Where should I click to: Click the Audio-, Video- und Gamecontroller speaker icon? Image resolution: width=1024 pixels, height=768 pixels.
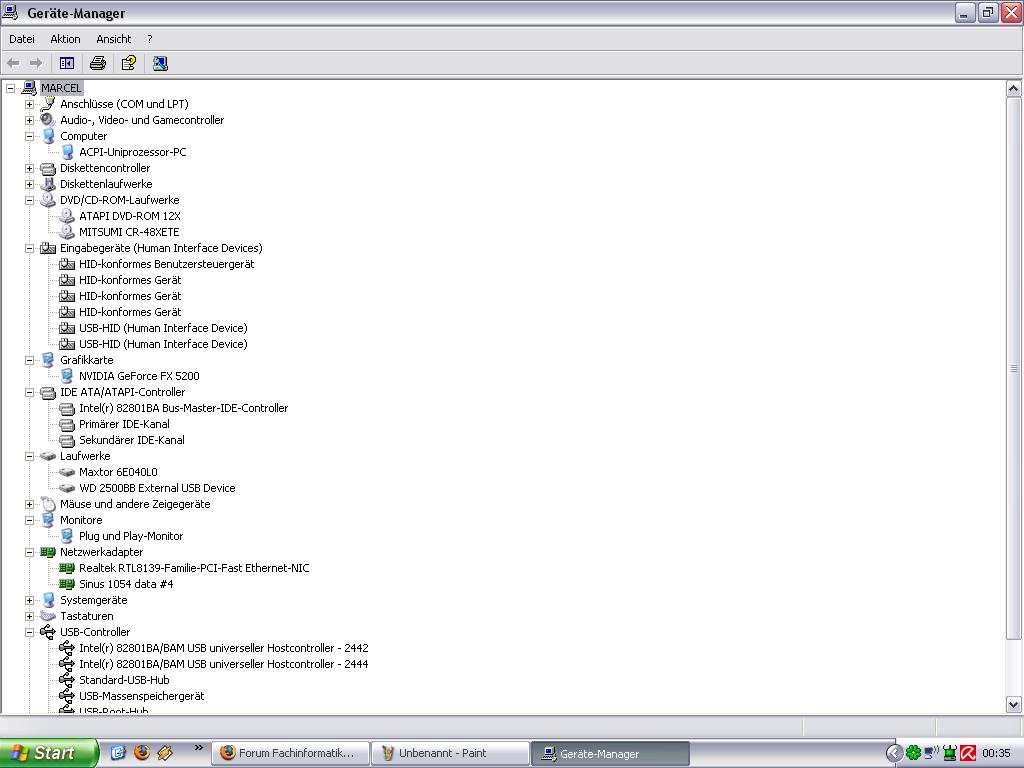tap(48, 120)
